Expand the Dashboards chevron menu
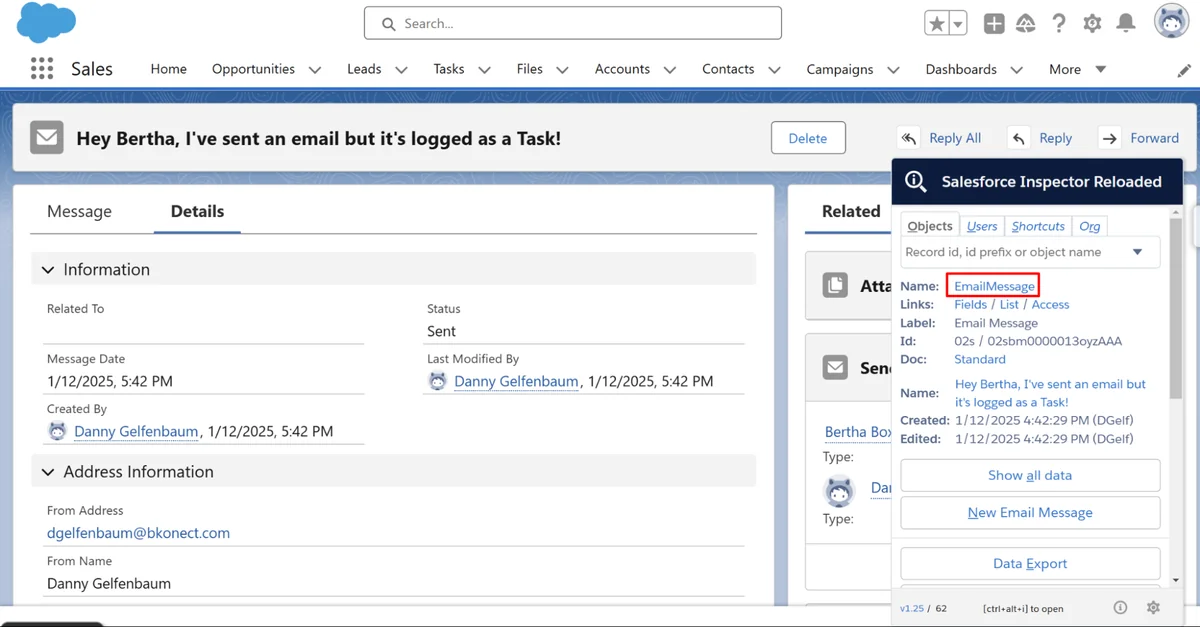 click(1017, 70)
